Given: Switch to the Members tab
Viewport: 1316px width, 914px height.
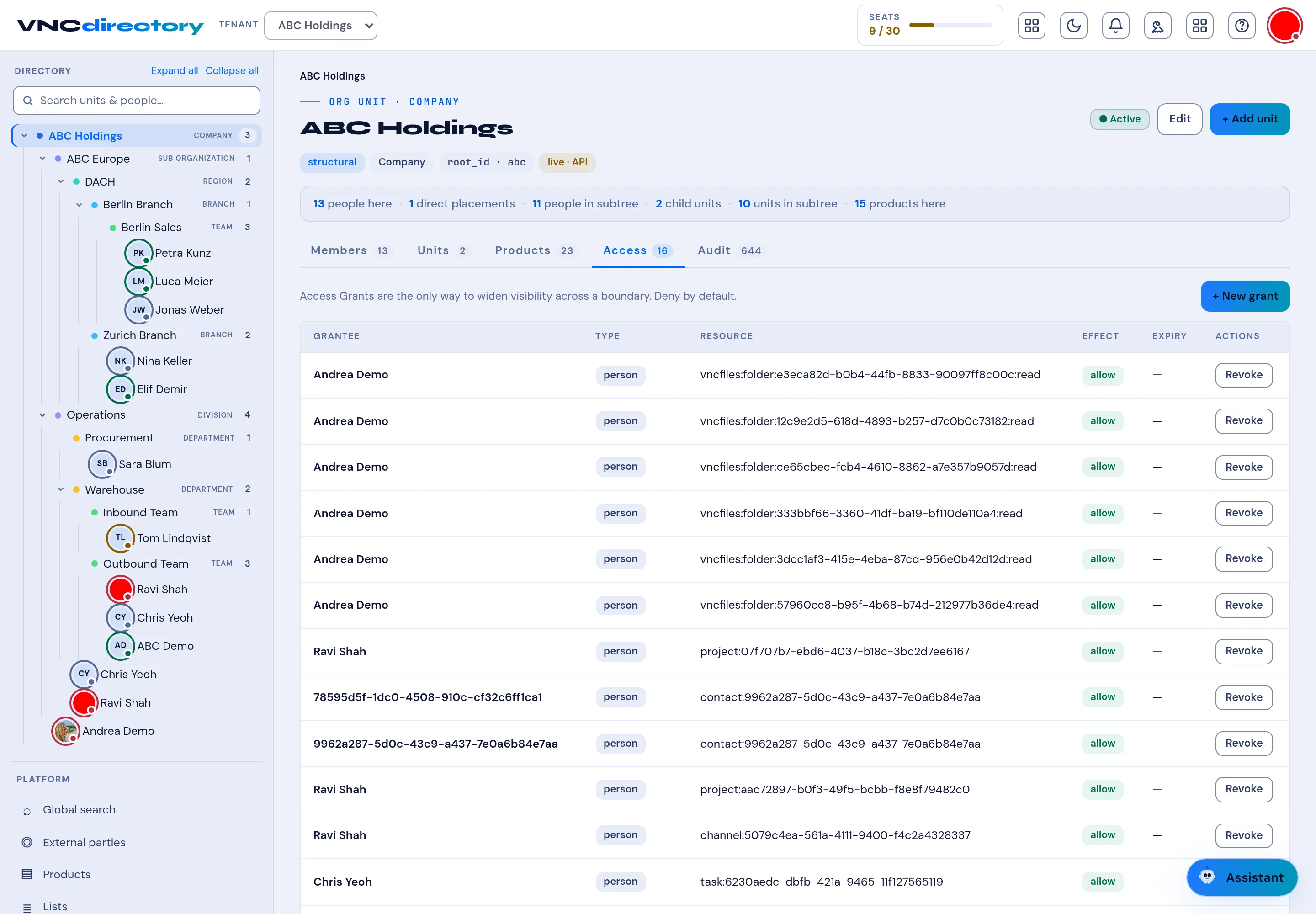Looking at the screenshot, I should pos(350,251).
